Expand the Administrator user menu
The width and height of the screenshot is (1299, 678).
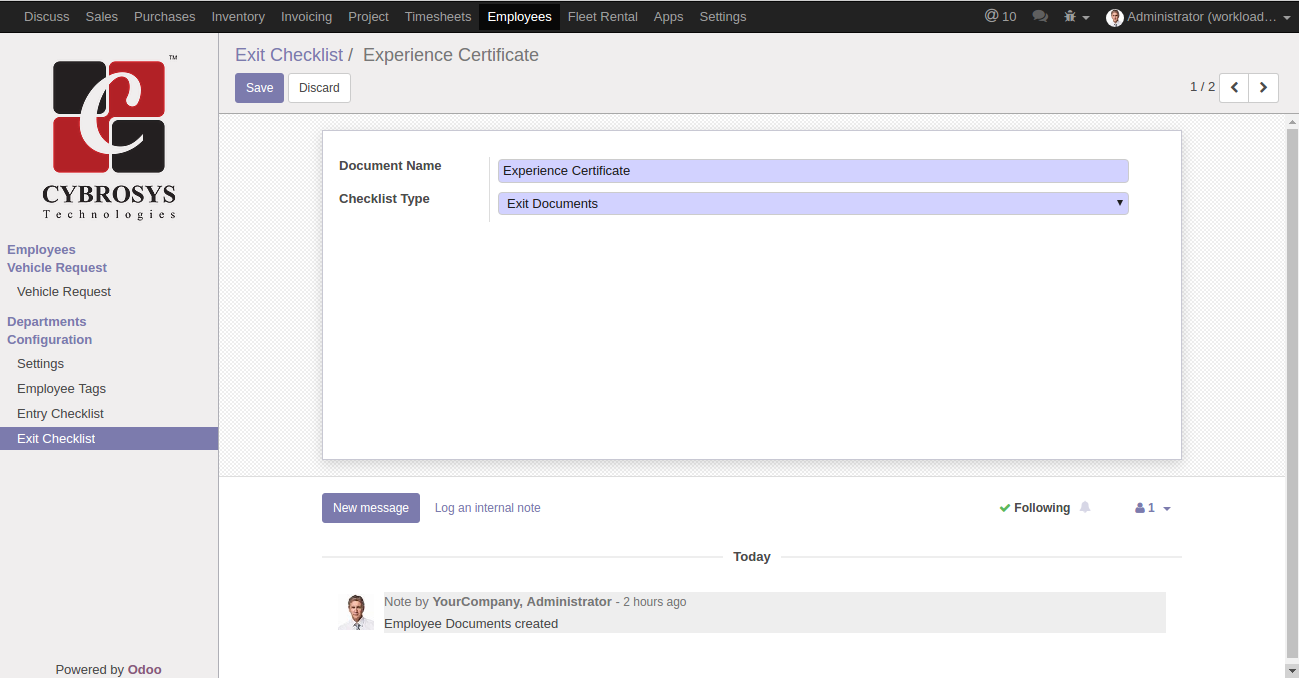[x=1198, y=17]
